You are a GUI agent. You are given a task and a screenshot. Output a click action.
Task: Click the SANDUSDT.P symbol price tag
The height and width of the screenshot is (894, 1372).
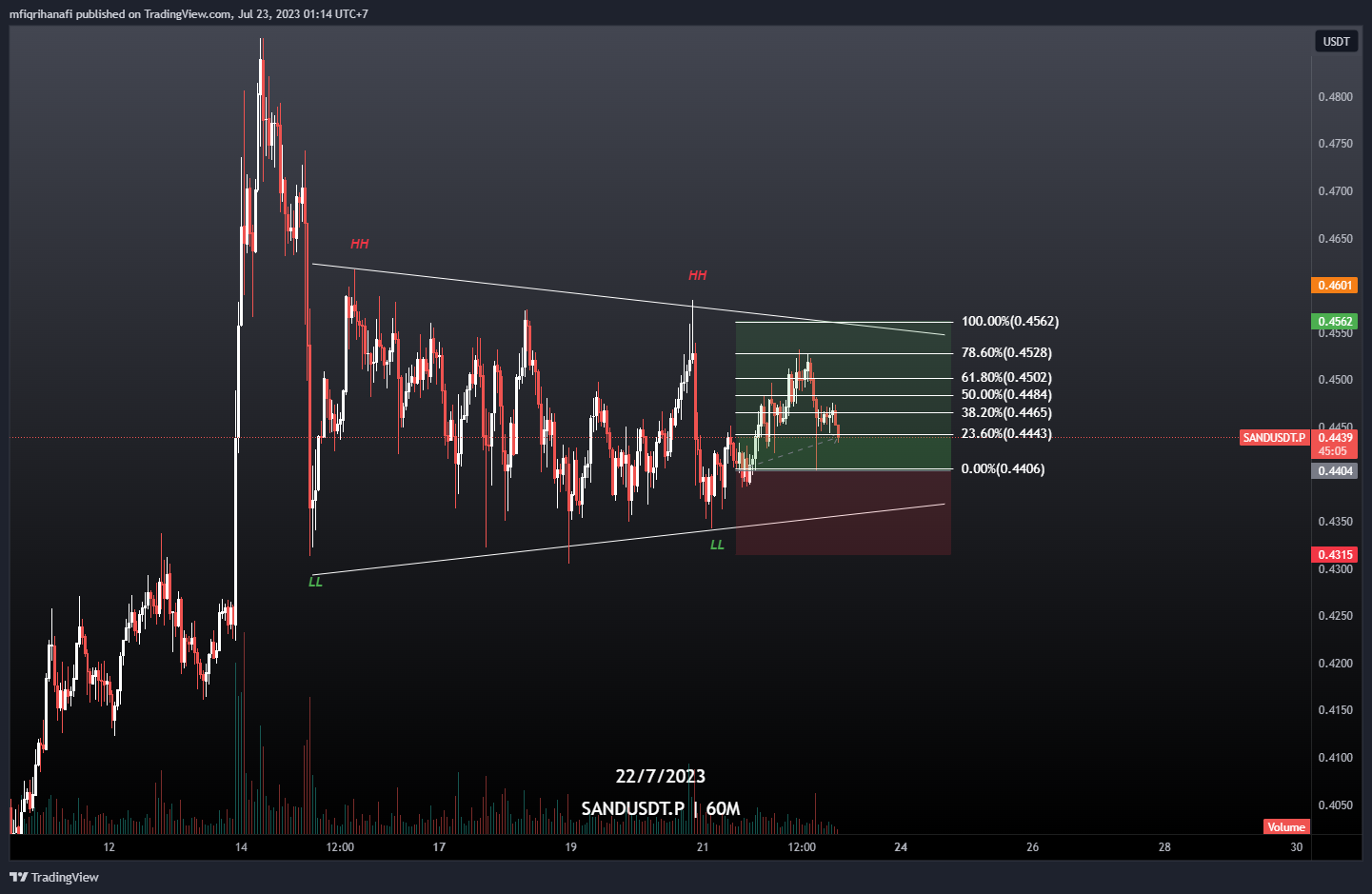point(1274,438)
